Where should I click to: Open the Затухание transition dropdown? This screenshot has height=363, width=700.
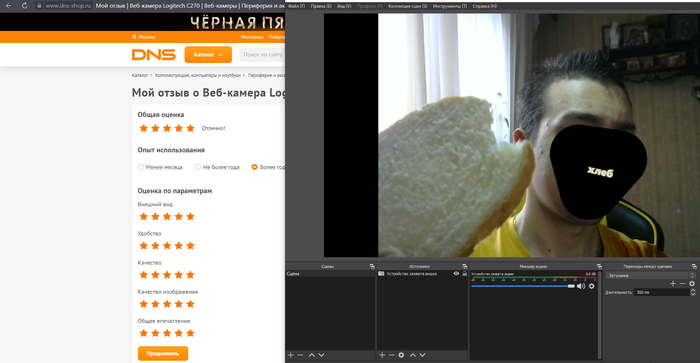pos(650,275)
